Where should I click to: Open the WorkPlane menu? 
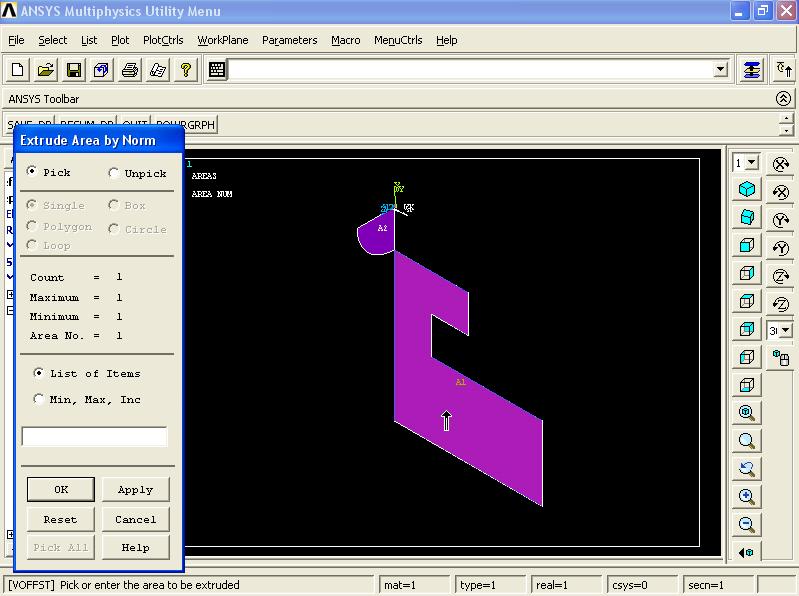point(223,40)
